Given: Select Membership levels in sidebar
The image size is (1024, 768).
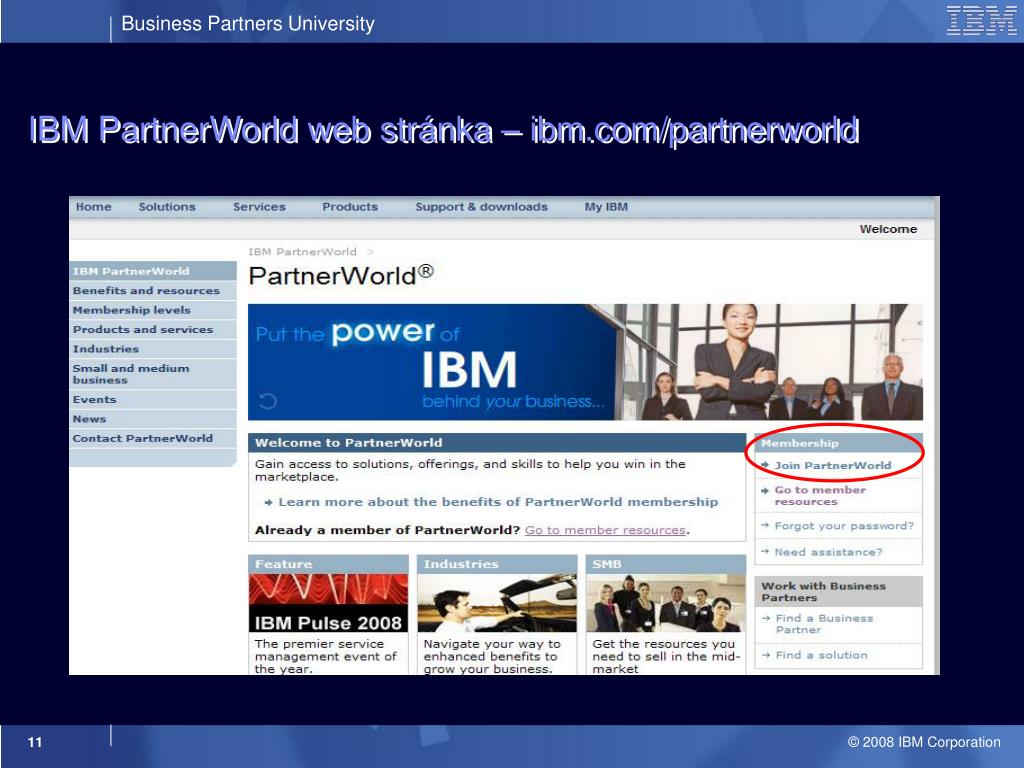Looking at the screenshot, I should click(131, 310).
